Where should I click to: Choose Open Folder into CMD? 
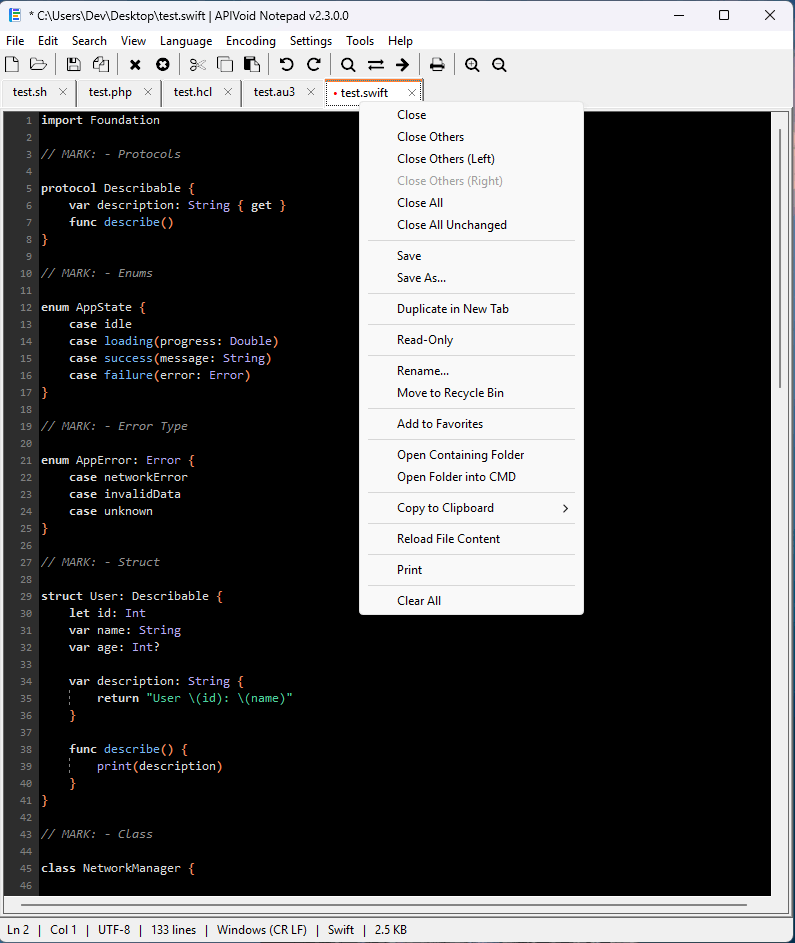click(471, 477)
